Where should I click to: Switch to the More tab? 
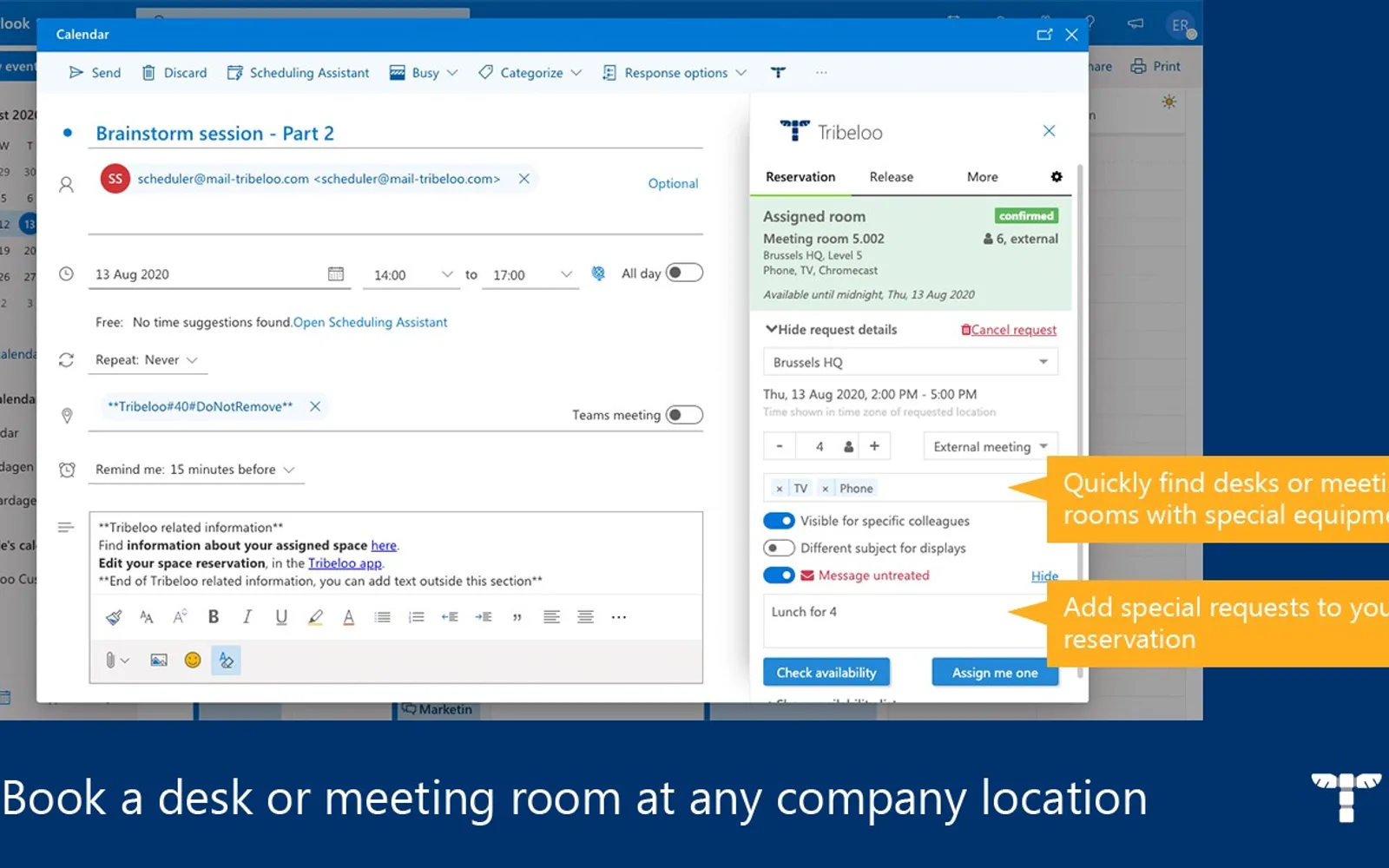click(x=983, y=177)
